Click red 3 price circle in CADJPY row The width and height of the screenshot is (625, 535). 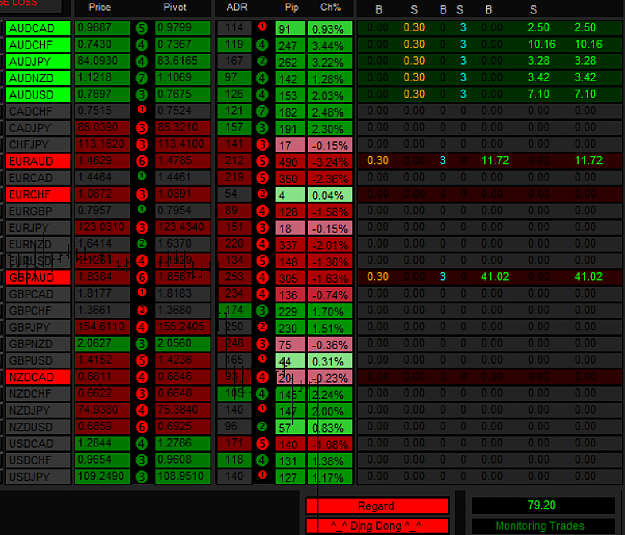[142, 128]
